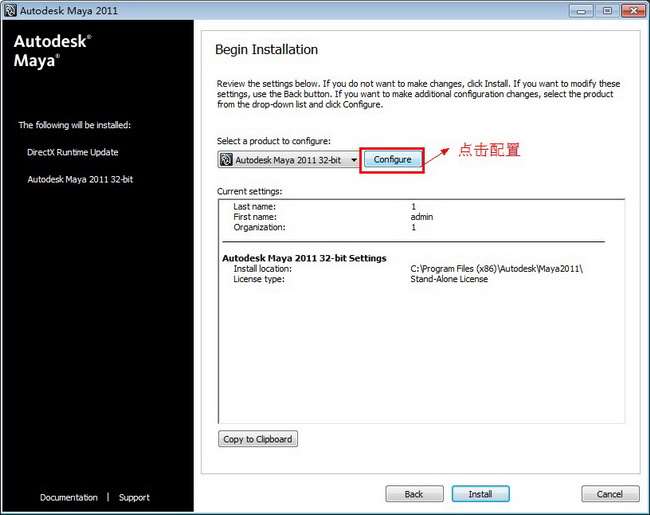This screenshot has height=515, width=650.
Task: Click the install location path text
Action: coord(497,269)
